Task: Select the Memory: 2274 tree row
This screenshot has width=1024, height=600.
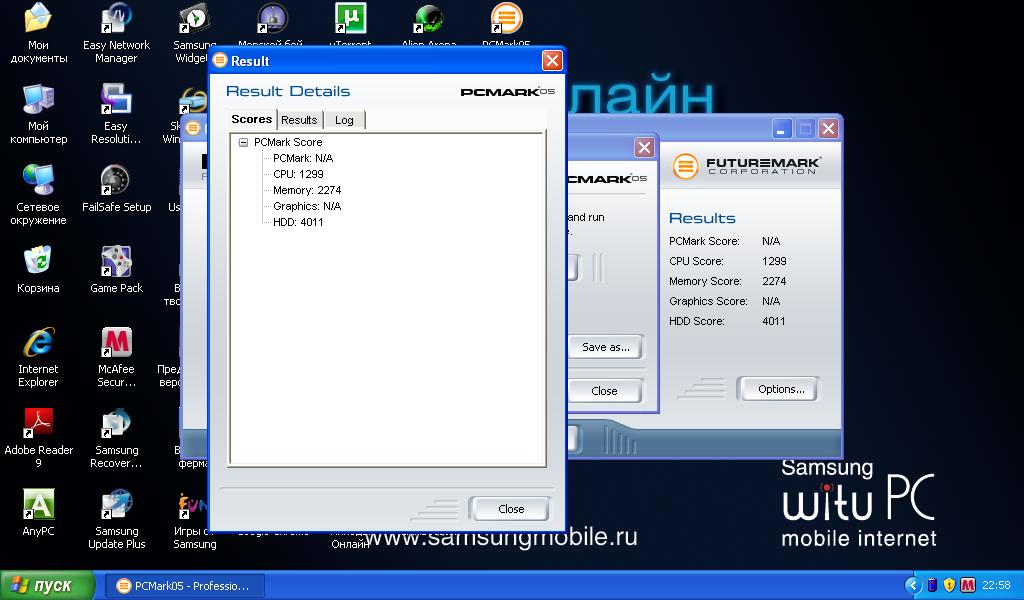Action: pos(307,190)
